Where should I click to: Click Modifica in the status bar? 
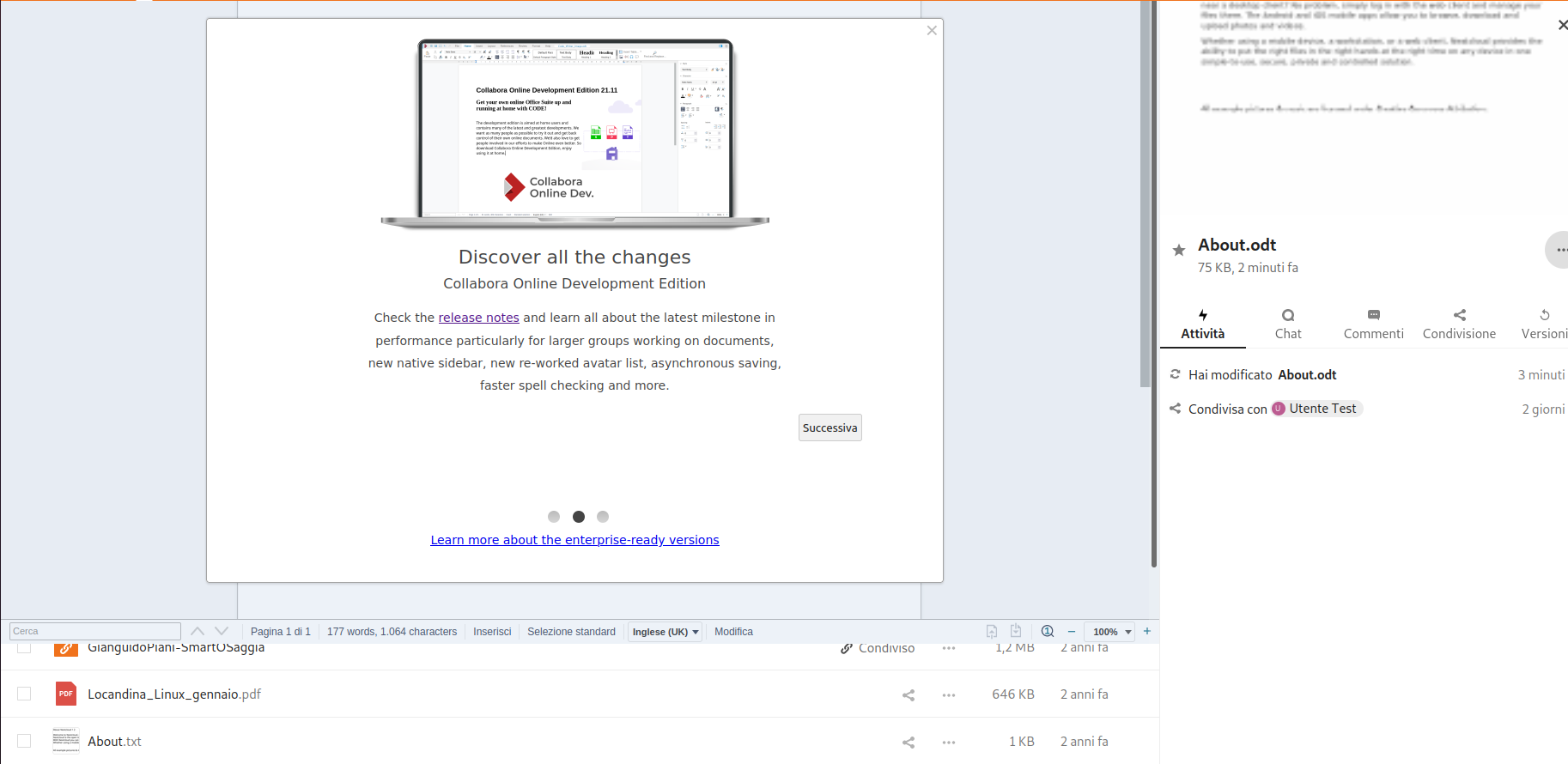click(x=733, y=632)
